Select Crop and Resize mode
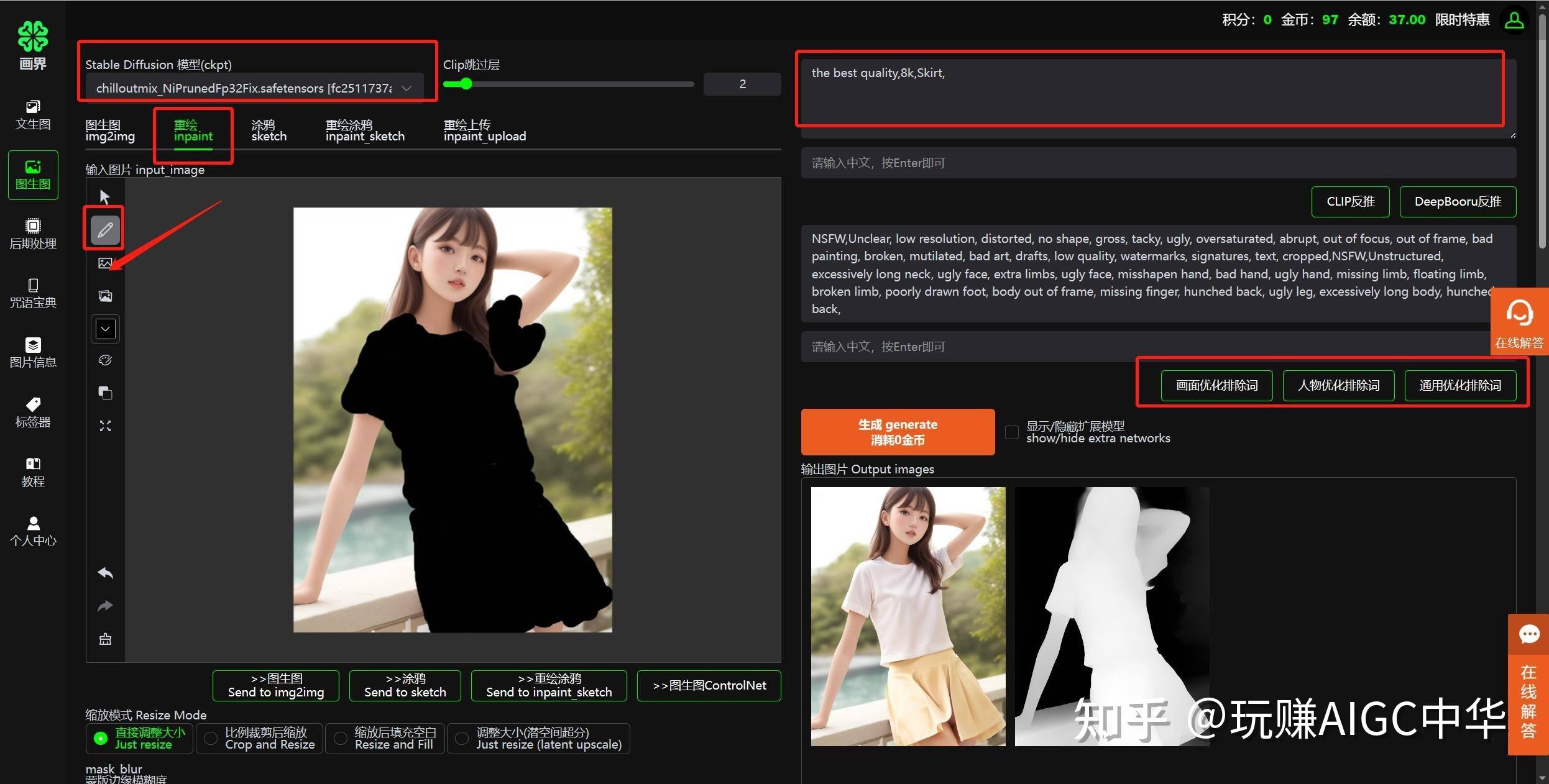Image resolution: width=1549 pixels, height=784 pixels. (211, 738)
